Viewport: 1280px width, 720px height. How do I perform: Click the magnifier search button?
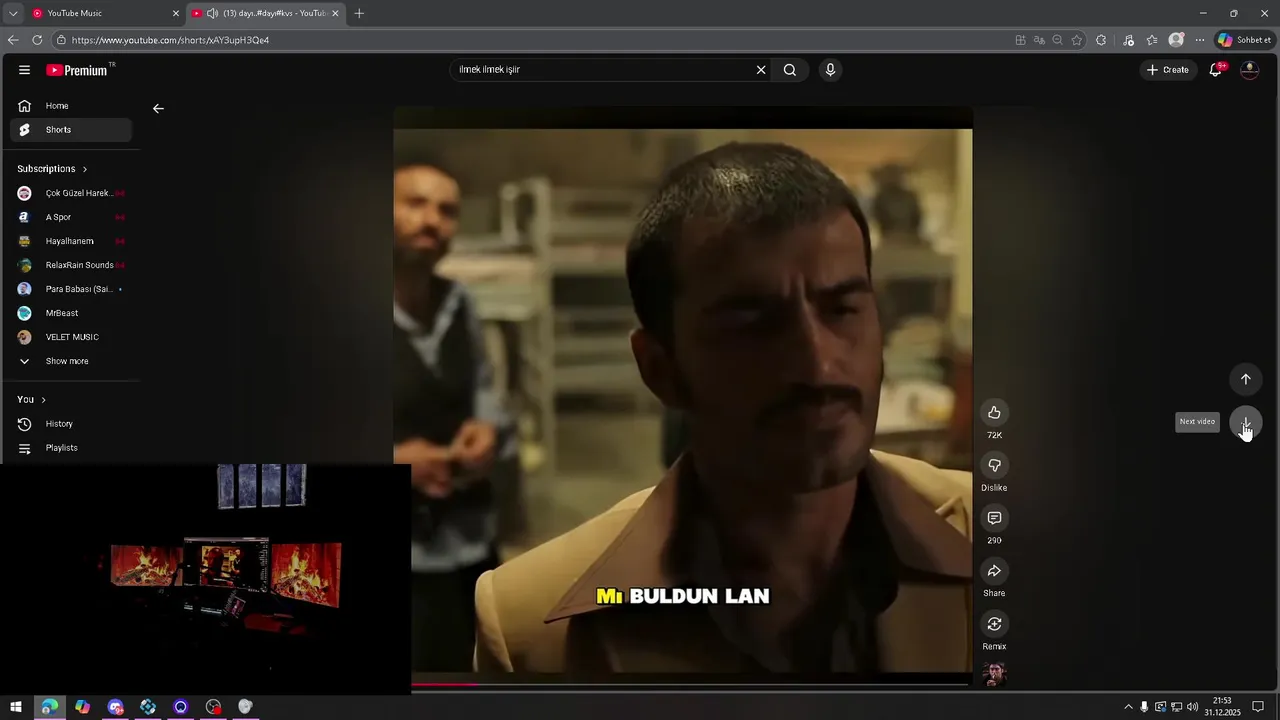pyautogui.click(x=790, y=70)
